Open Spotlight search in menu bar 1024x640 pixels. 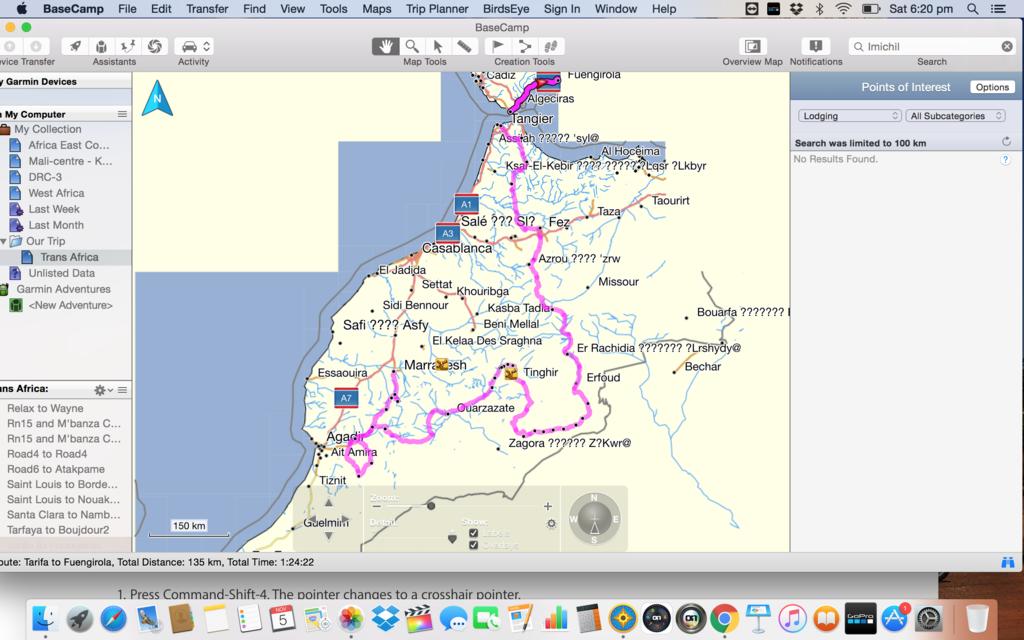[x=972, y=8]
